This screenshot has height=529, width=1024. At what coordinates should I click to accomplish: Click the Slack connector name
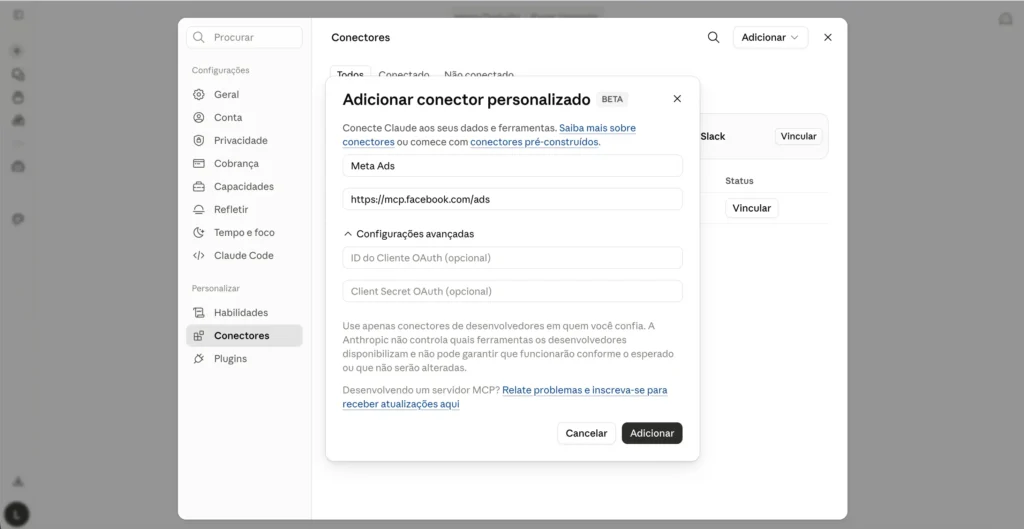click(x=712, y=136)
